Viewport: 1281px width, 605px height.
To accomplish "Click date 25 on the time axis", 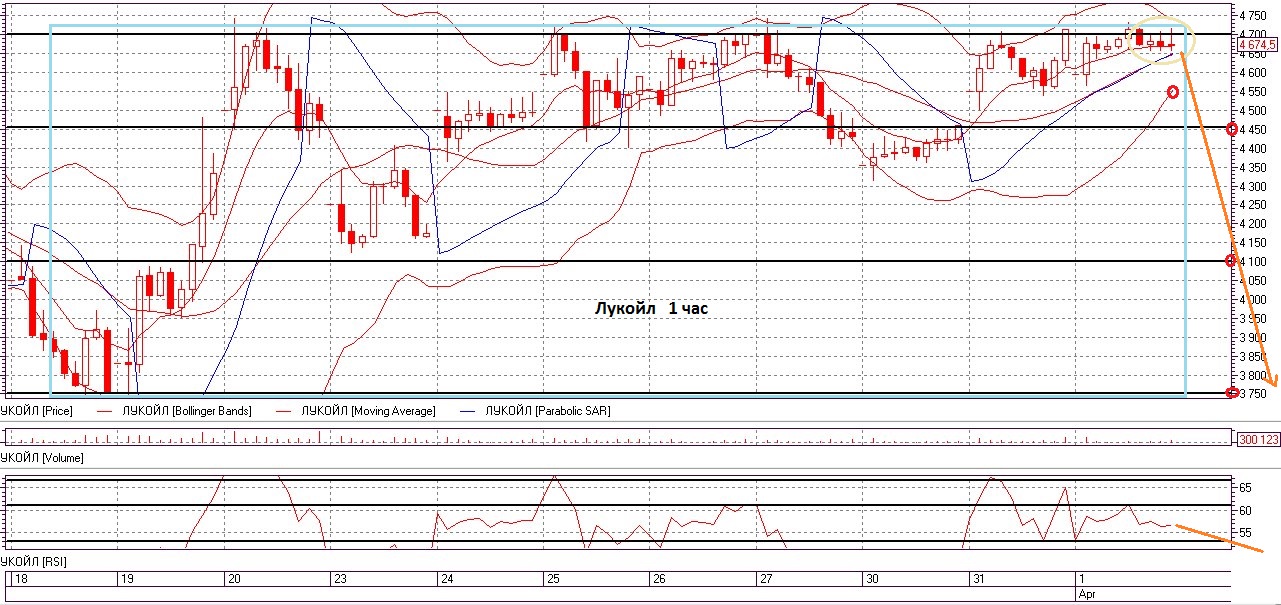I will tap(552, 579).
